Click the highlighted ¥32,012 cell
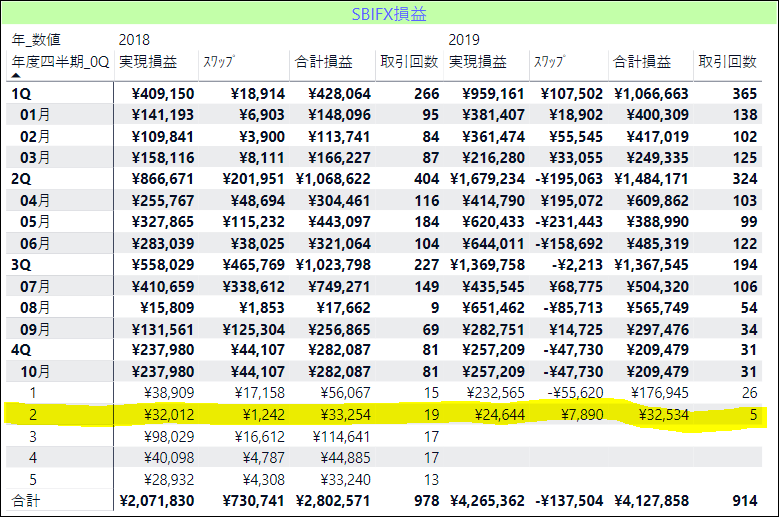Viewport: 779px width, 517px height. (169, 415)
